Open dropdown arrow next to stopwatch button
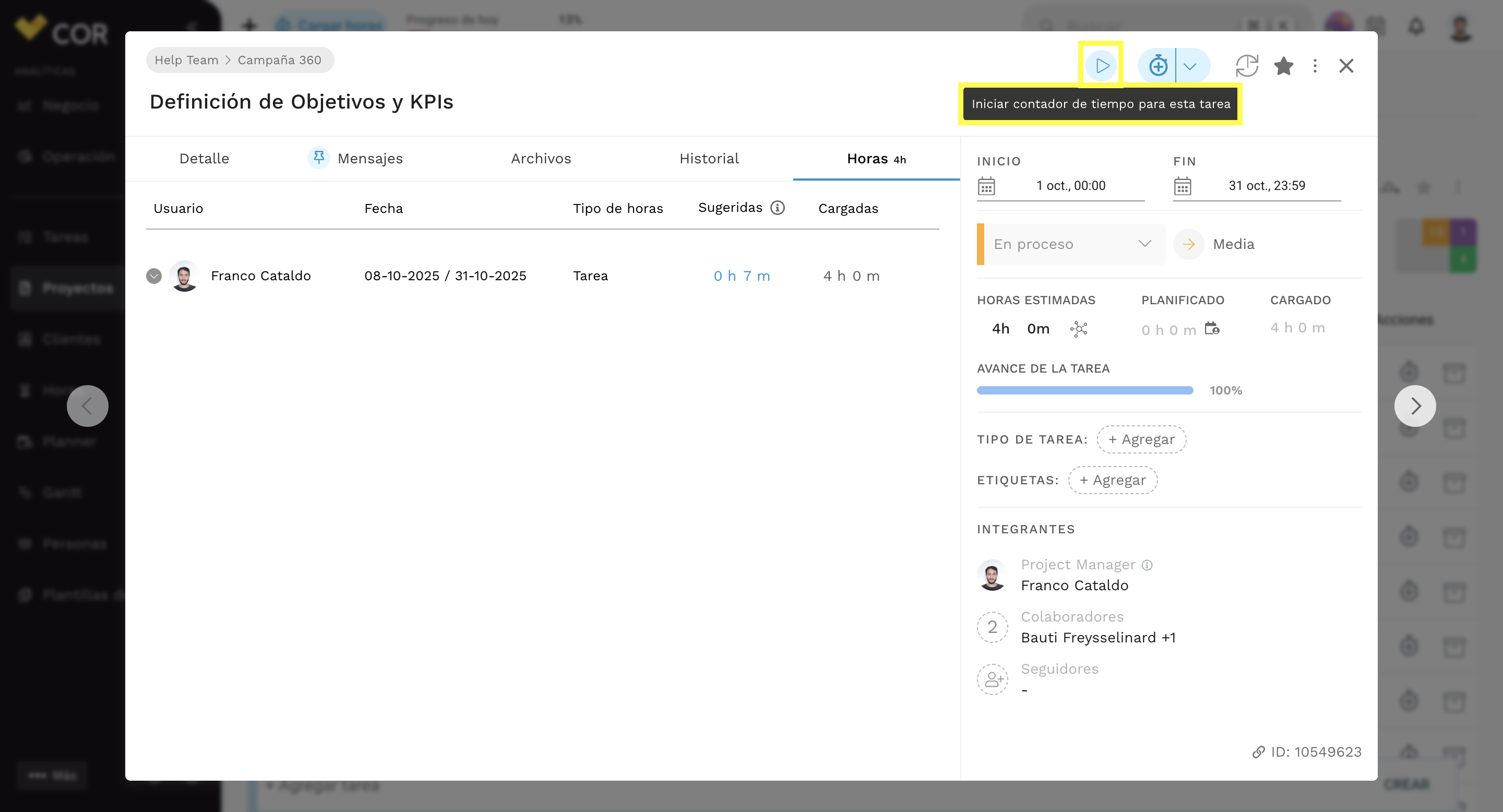The width and height of the screenshot is (1503, 812). (x=1190, y=66)
